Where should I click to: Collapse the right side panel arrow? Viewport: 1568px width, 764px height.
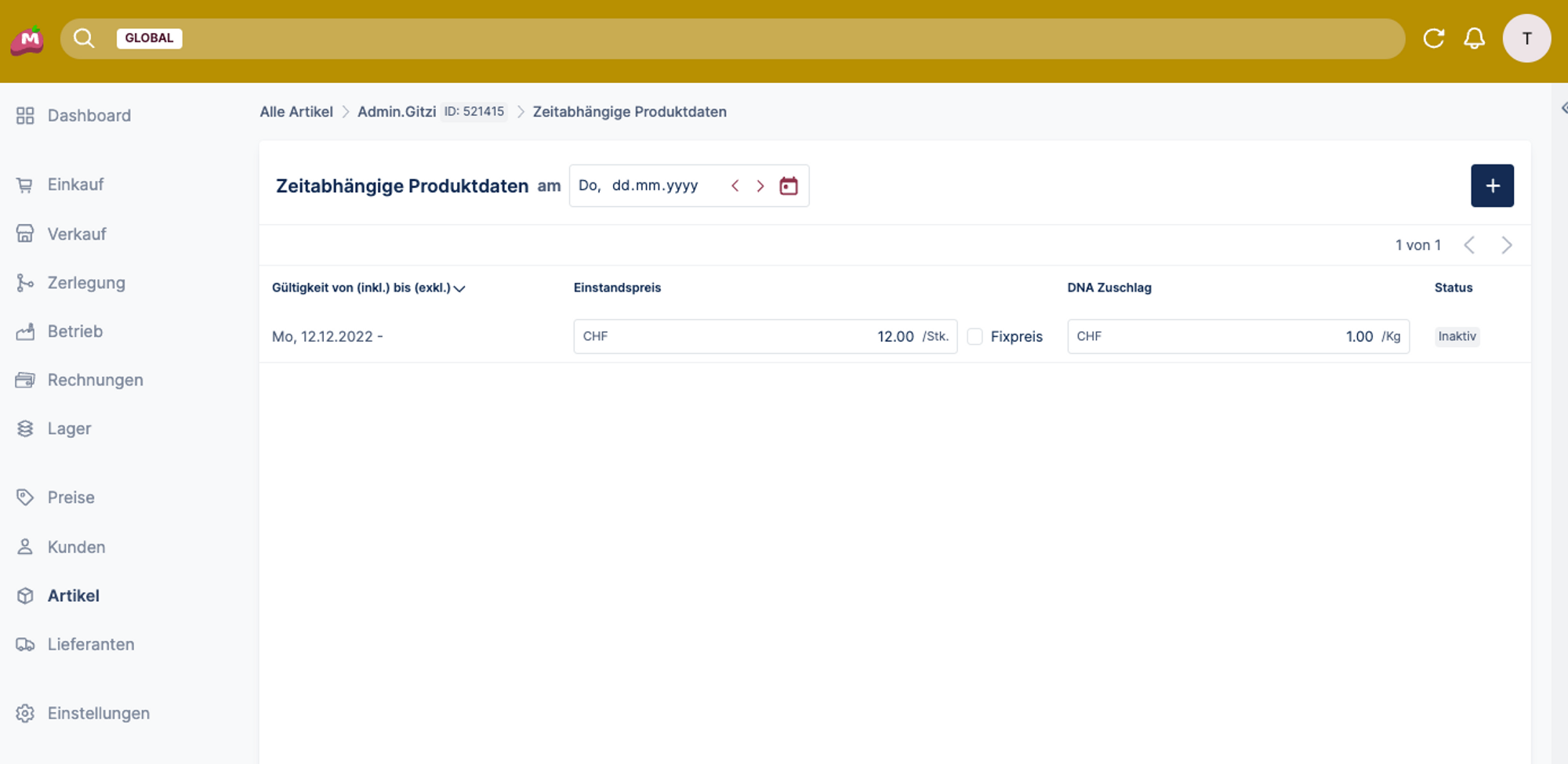coord(1563,108)
